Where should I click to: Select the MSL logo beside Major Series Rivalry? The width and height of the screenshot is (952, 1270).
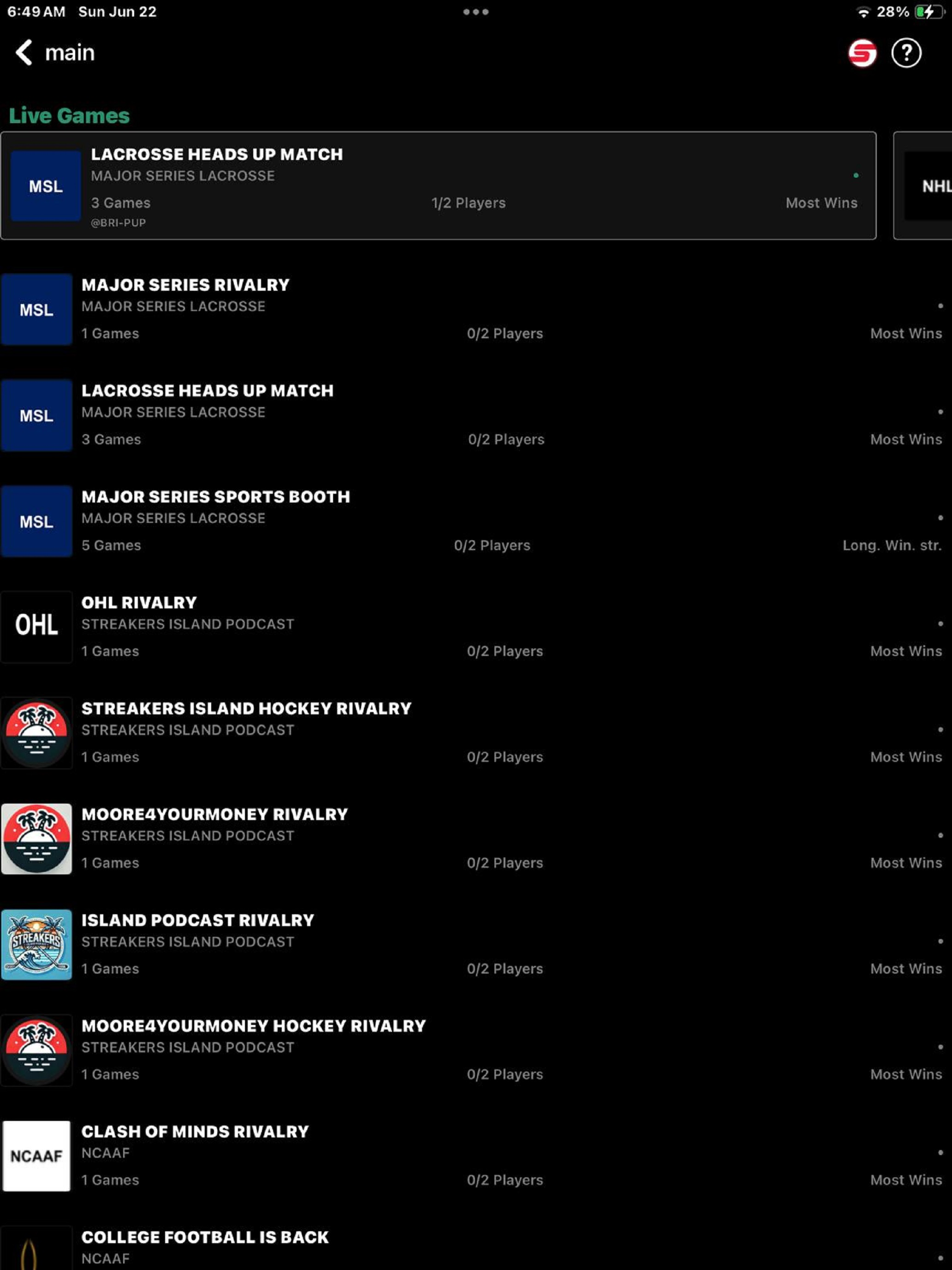coord(37,310)
